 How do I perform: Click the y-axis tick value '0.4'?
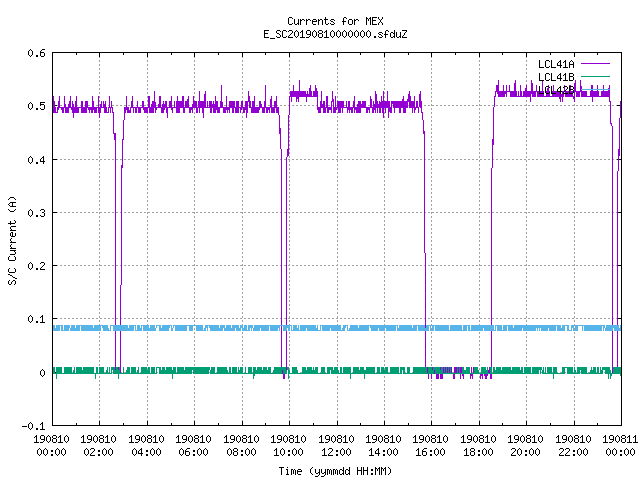click(36, 160)
